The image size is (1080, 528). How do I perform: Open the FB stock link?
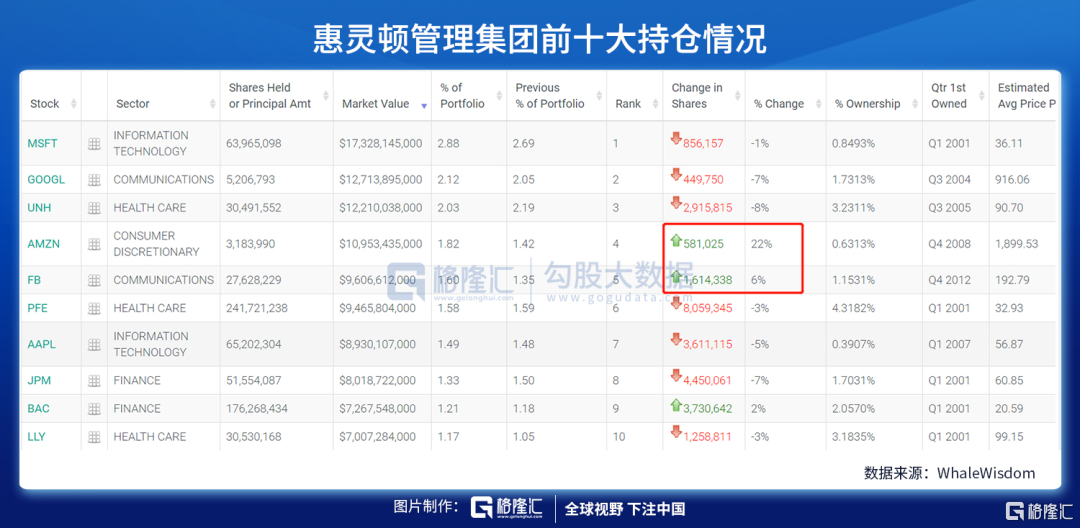pyautogui.click(x=34, y=280)
